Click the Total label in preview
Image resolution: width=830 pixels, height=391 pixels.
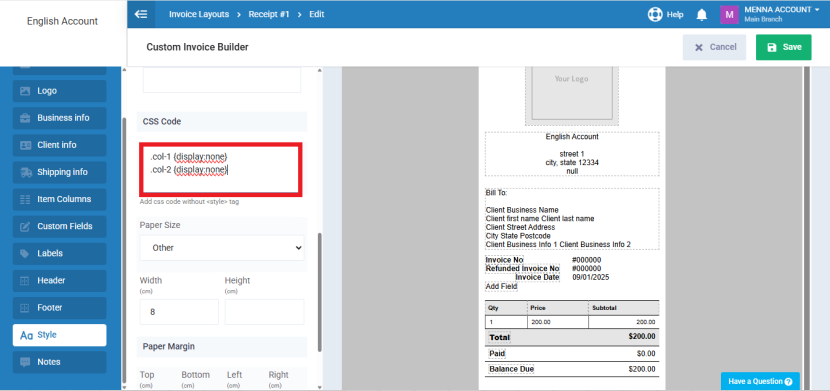[500, 337]
